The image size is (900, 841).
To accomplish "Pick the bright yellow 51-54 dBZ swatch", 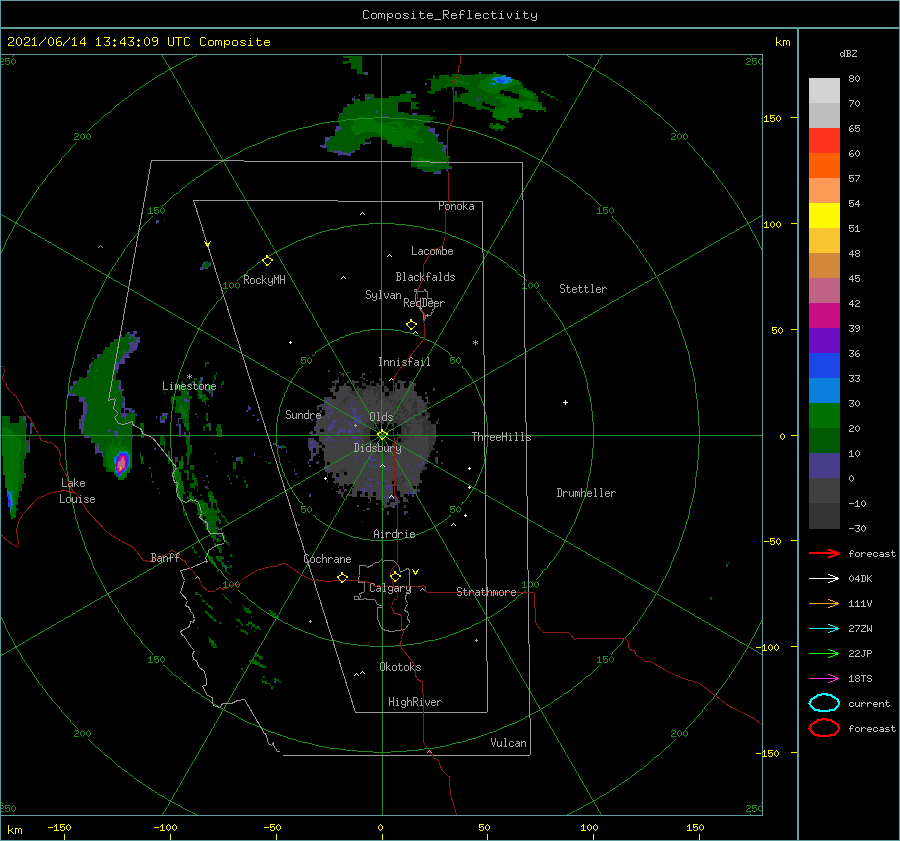I will 824,216.
